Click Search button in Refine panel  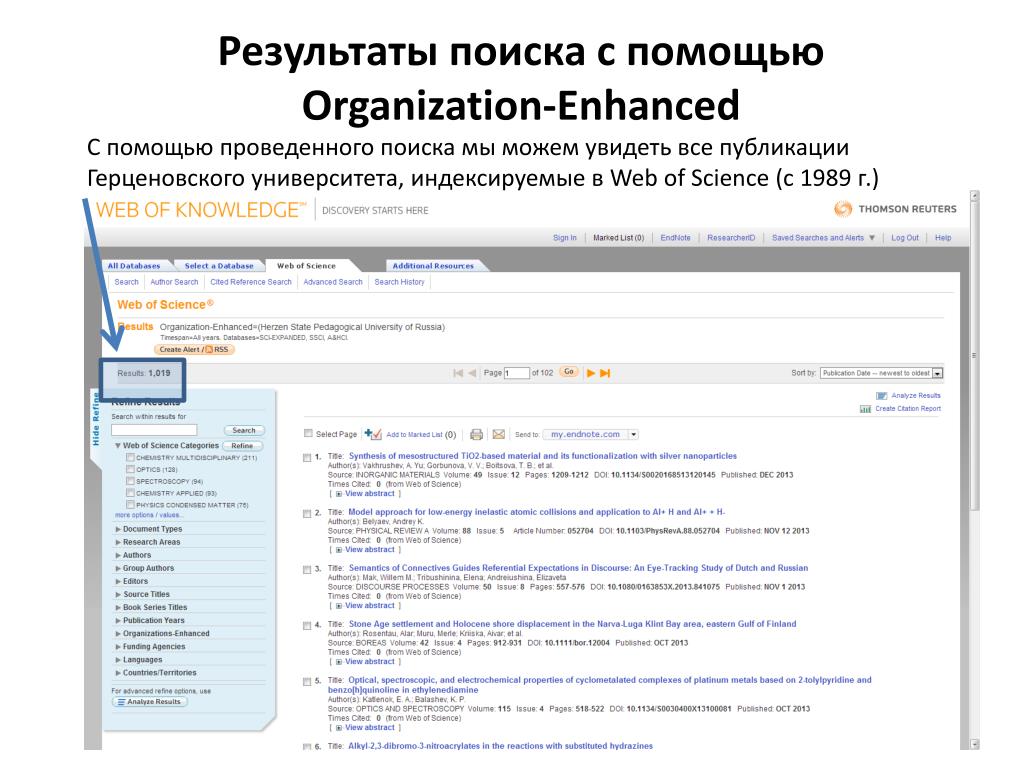(x=244, y=430)
